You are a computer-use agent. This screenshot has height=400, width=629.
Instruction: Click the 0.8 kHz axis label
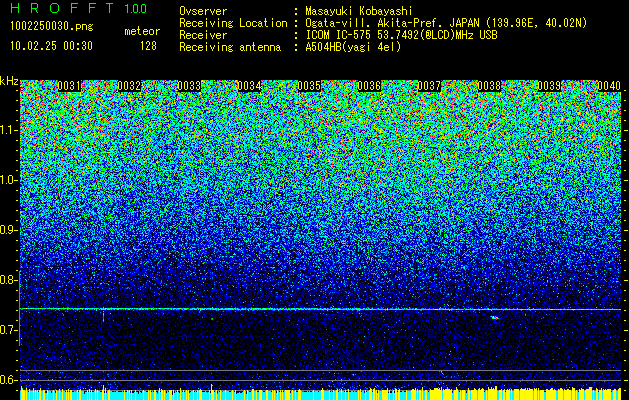point(9,280)
